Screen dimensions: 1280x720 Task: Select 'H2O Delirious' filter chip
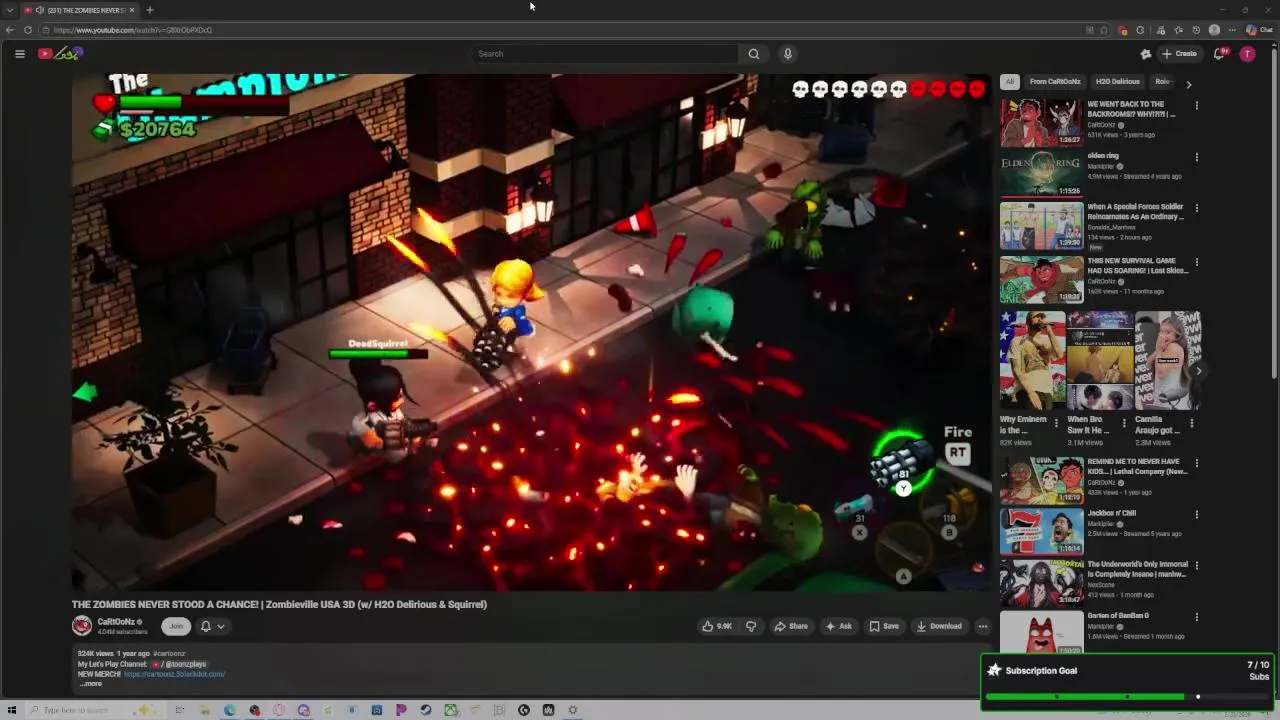click(1117, 82)
